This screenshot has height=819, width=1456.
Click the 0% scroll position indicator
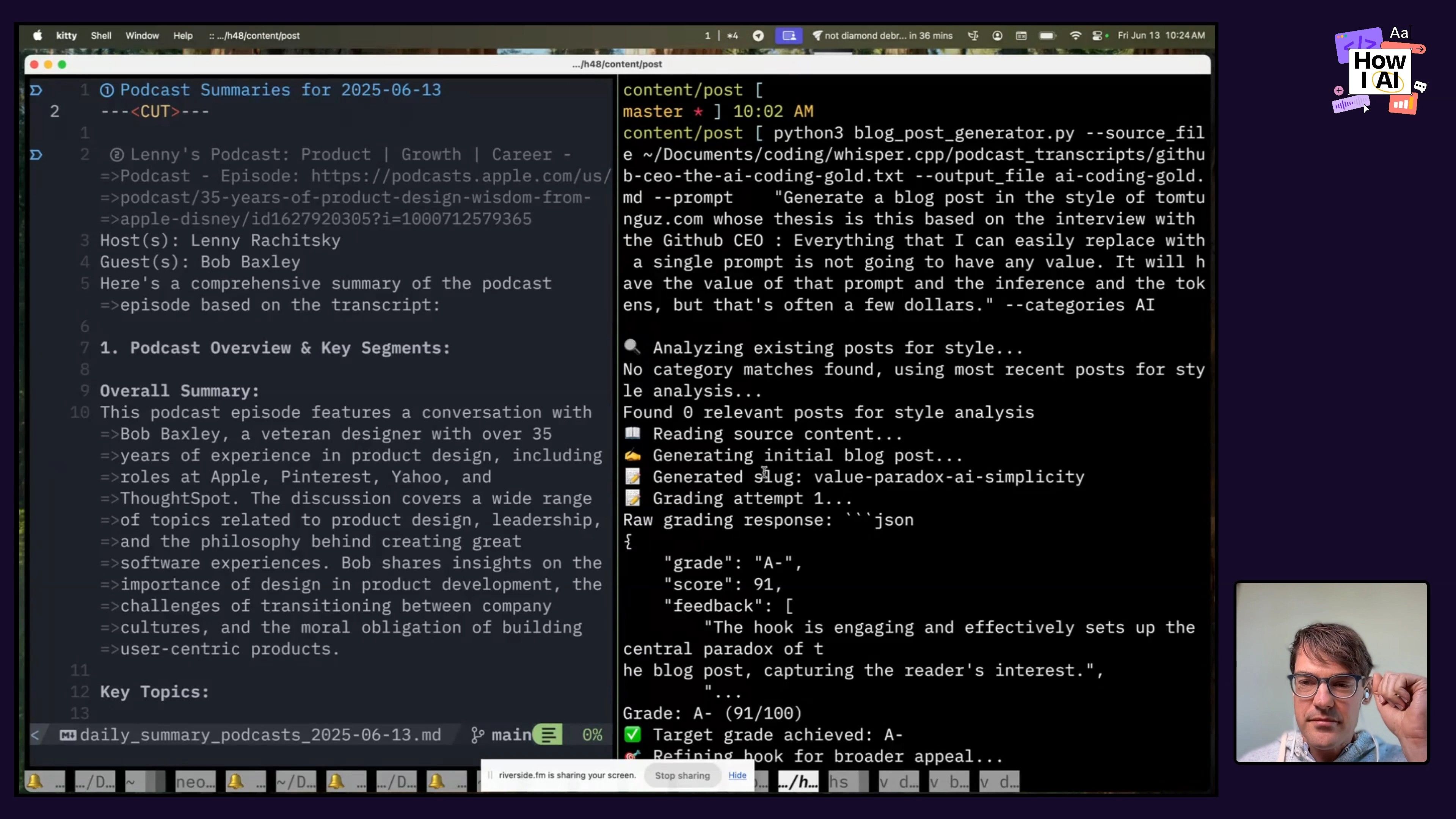[592, 735]
